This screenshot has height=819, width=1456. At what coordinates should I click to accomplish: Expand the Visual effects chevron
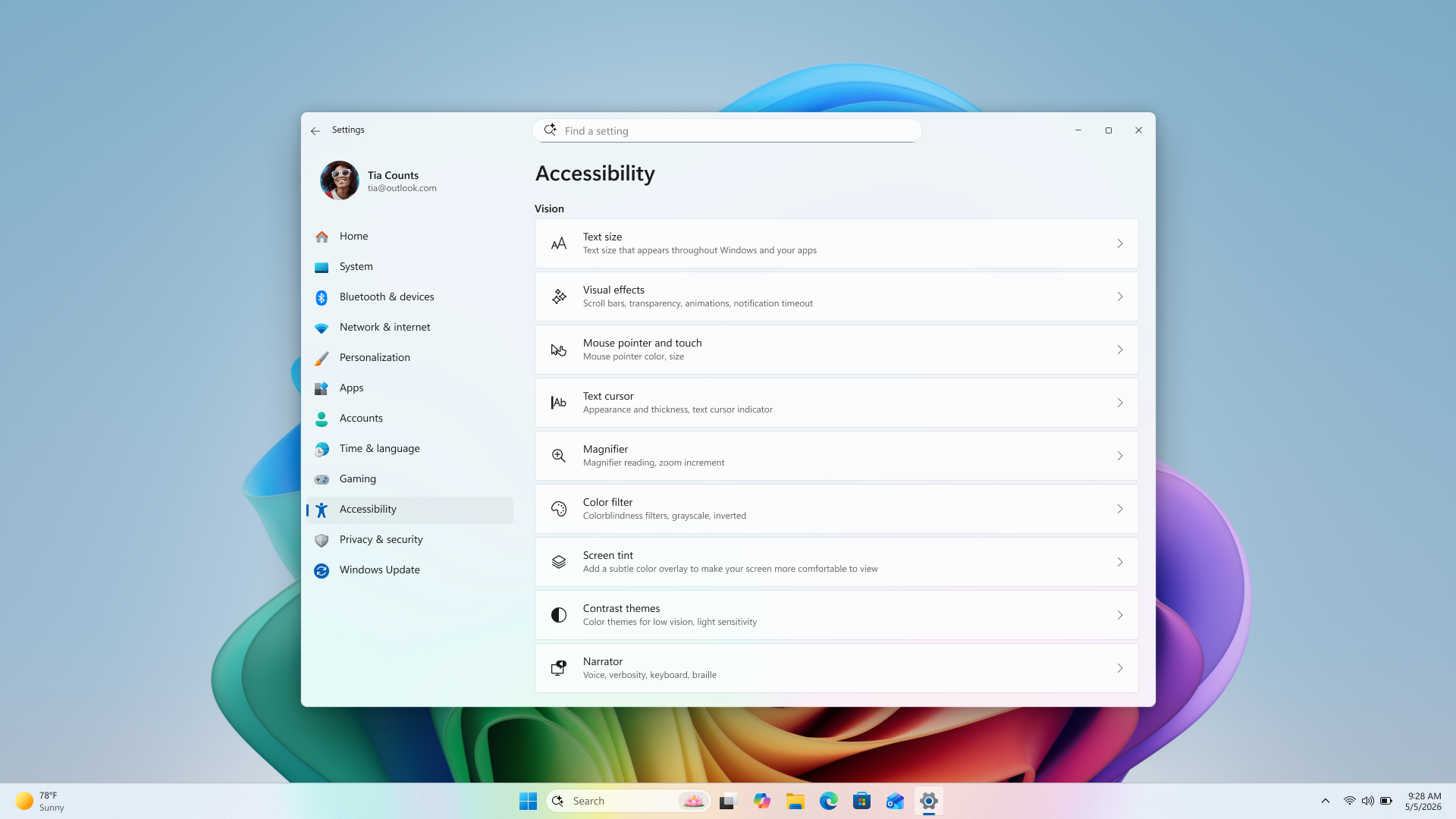[1120, 297]
